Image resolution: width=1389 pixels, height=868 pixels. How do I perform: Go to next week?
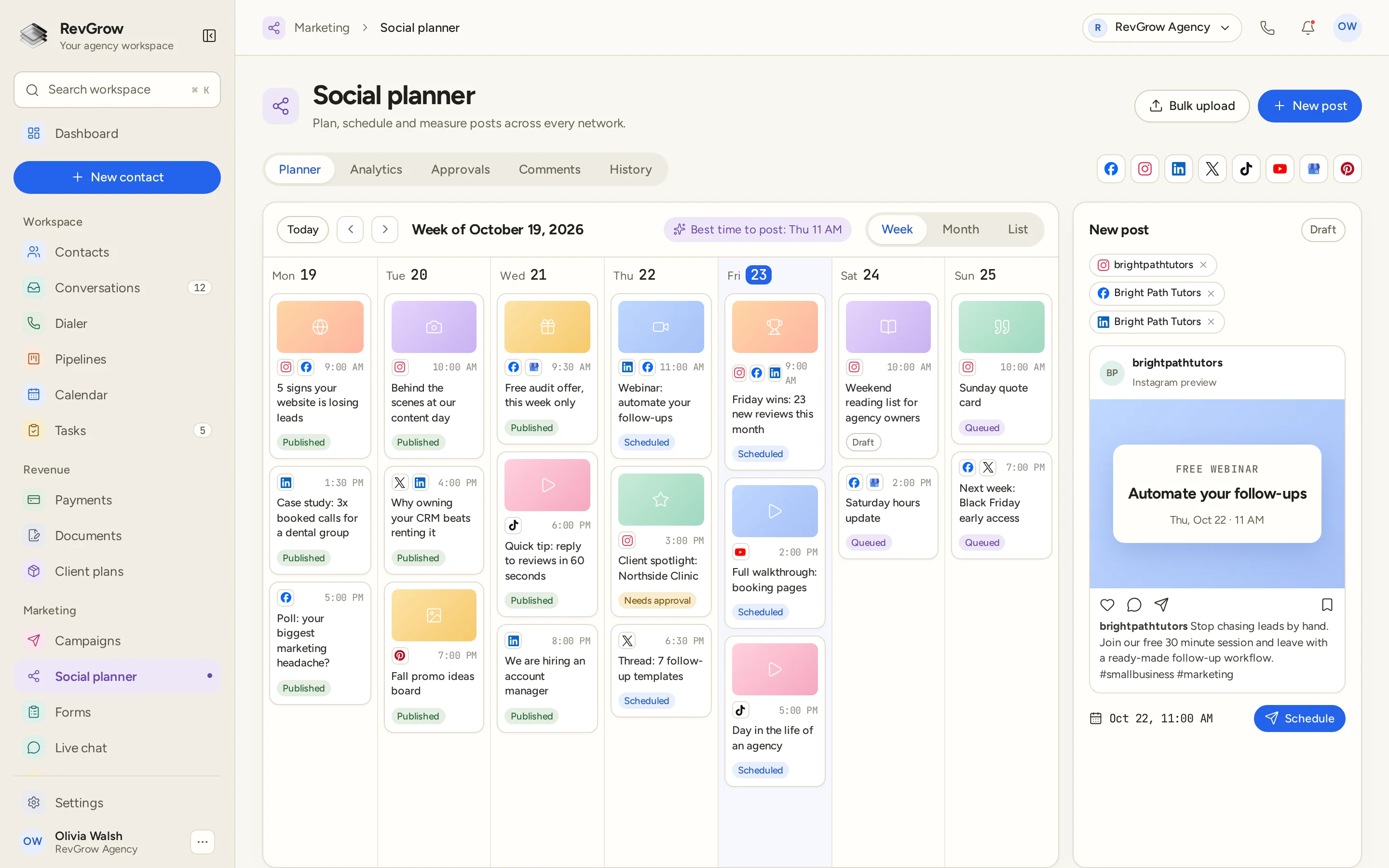pyautogui.click(x=384, y=230)
